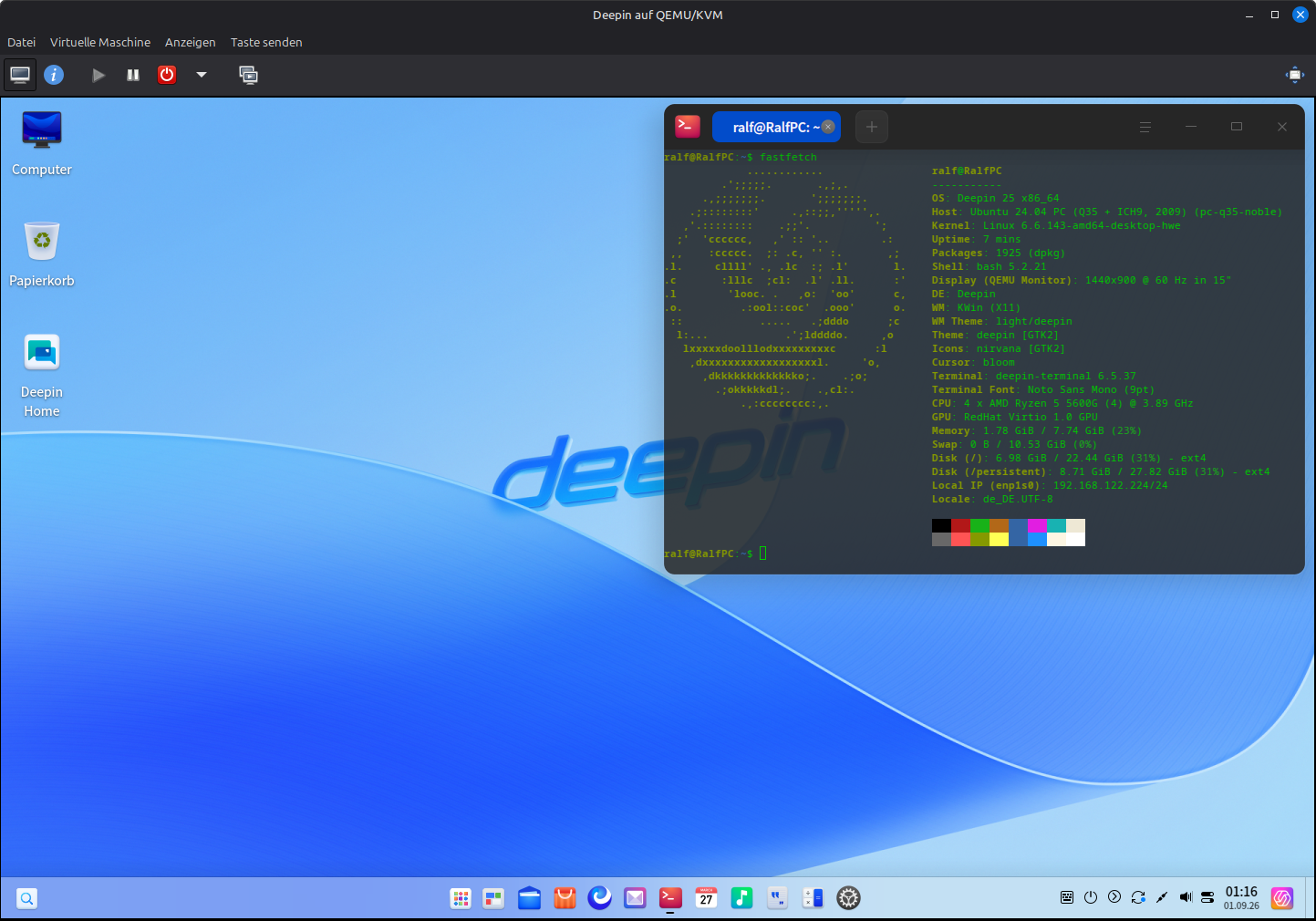1316x921 pixels.
Task: Open quick settings switches panel in tray
Action: pos(1207,897)
